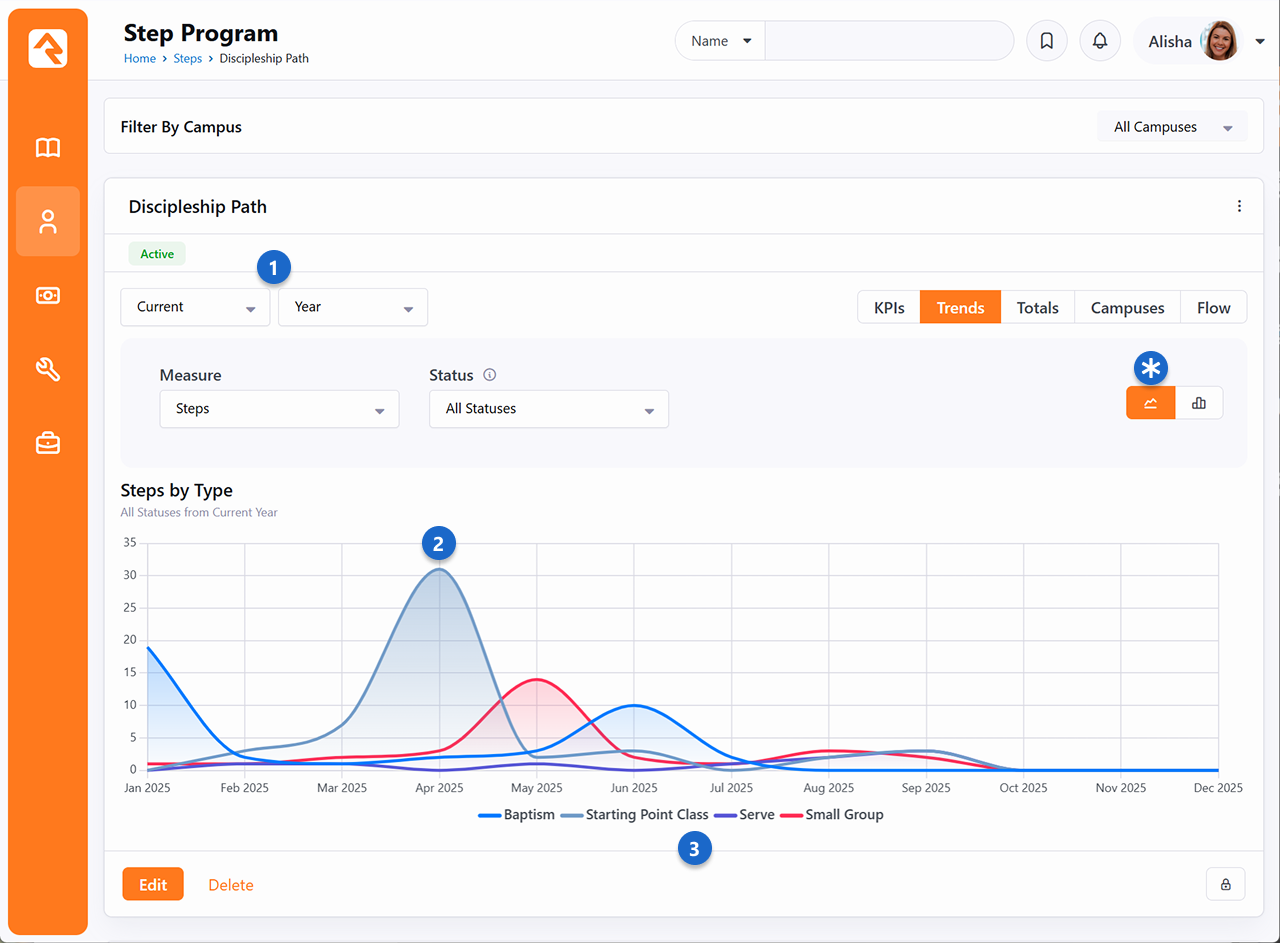This screenshot has width=1280, height=943.
Task: Switch to line chart view
Action: tap(1151, 403)
